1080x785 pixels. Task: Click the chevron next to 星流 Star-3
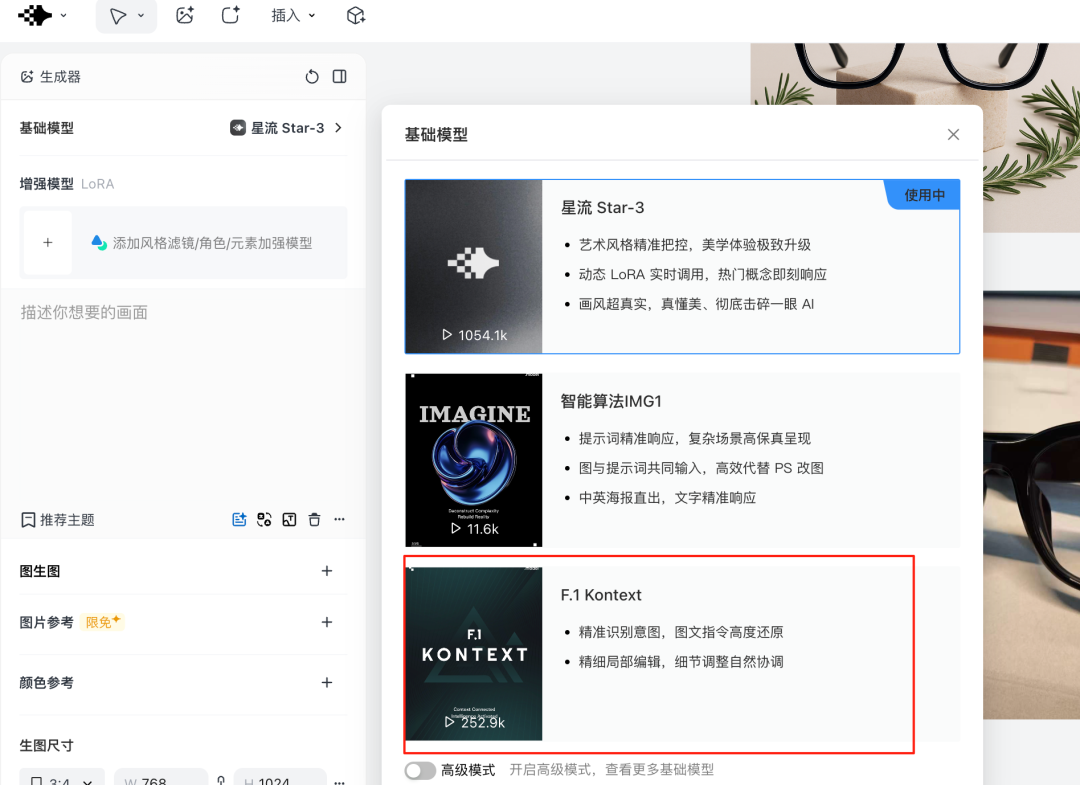(x=338, y=128)
